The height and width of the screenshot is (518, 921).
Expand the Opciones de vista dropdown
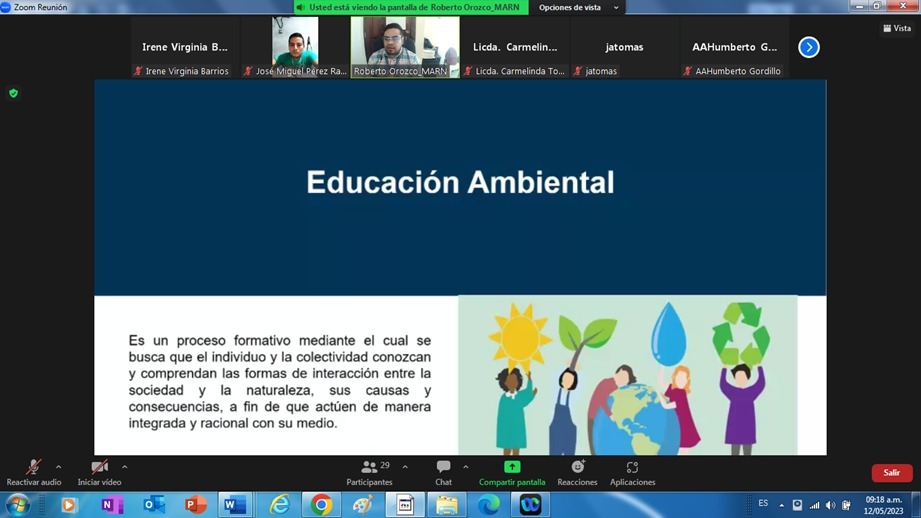tap(578, 8)
